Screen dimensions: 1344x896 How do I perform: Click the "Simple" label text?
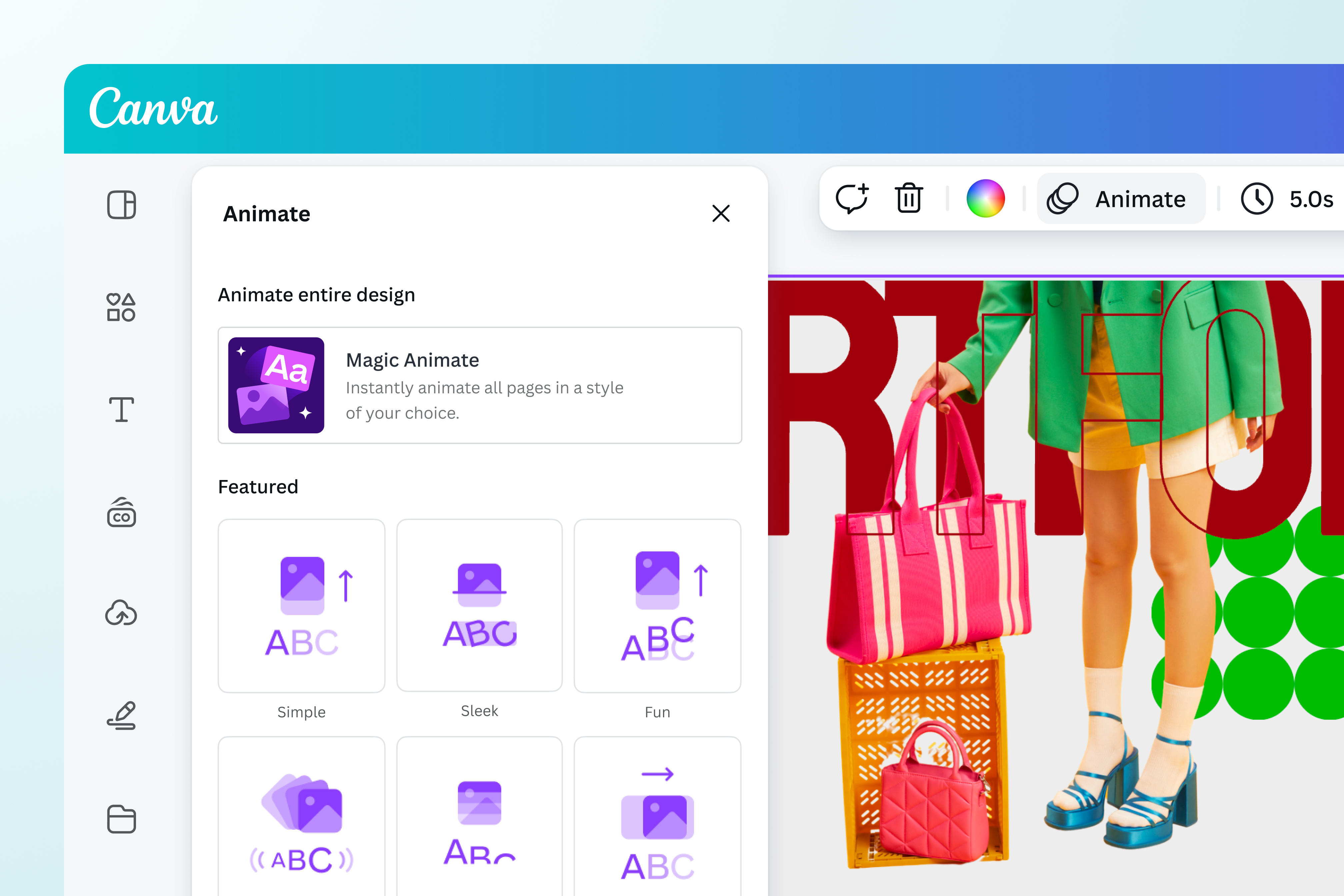[x=302, y=712]
